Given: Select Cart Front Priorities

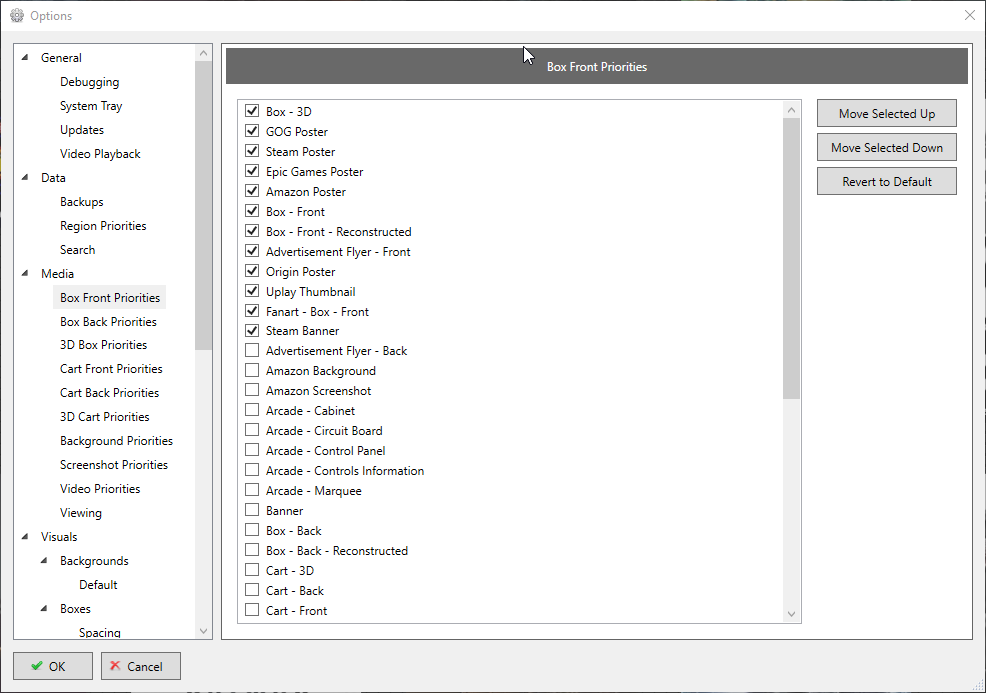Looking at the screenshot, I should point(111,369).
